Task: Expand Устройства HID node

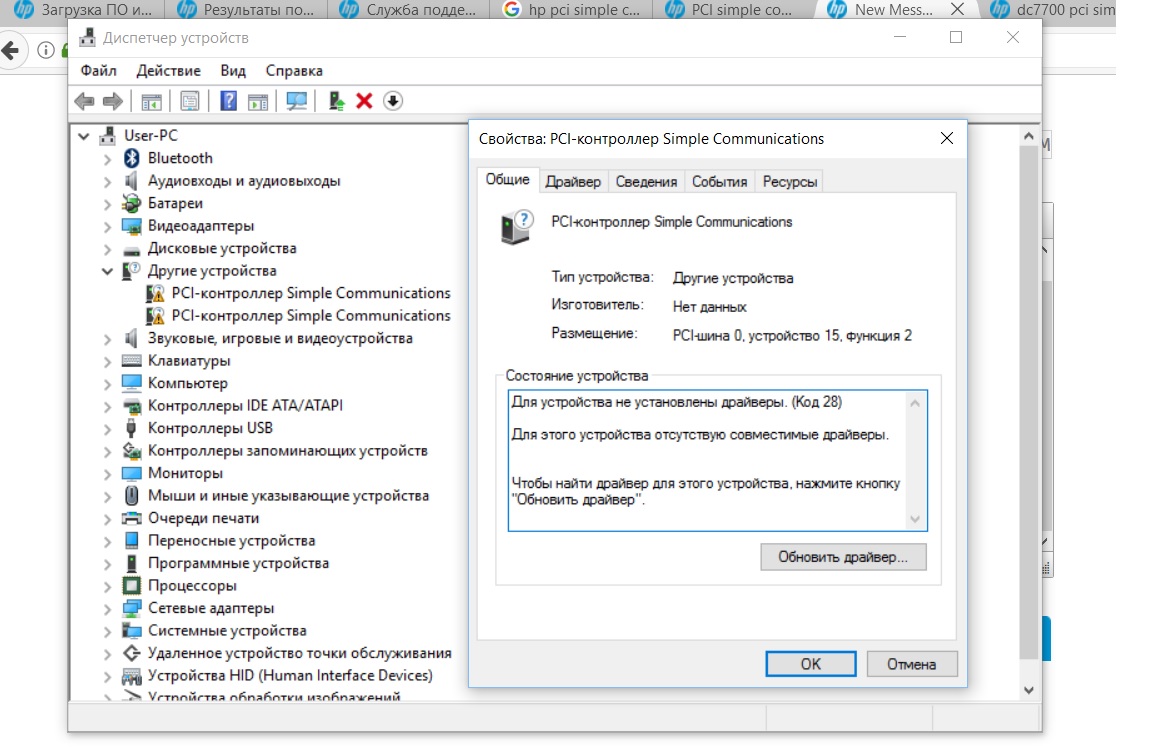Action: coord(107,676)
